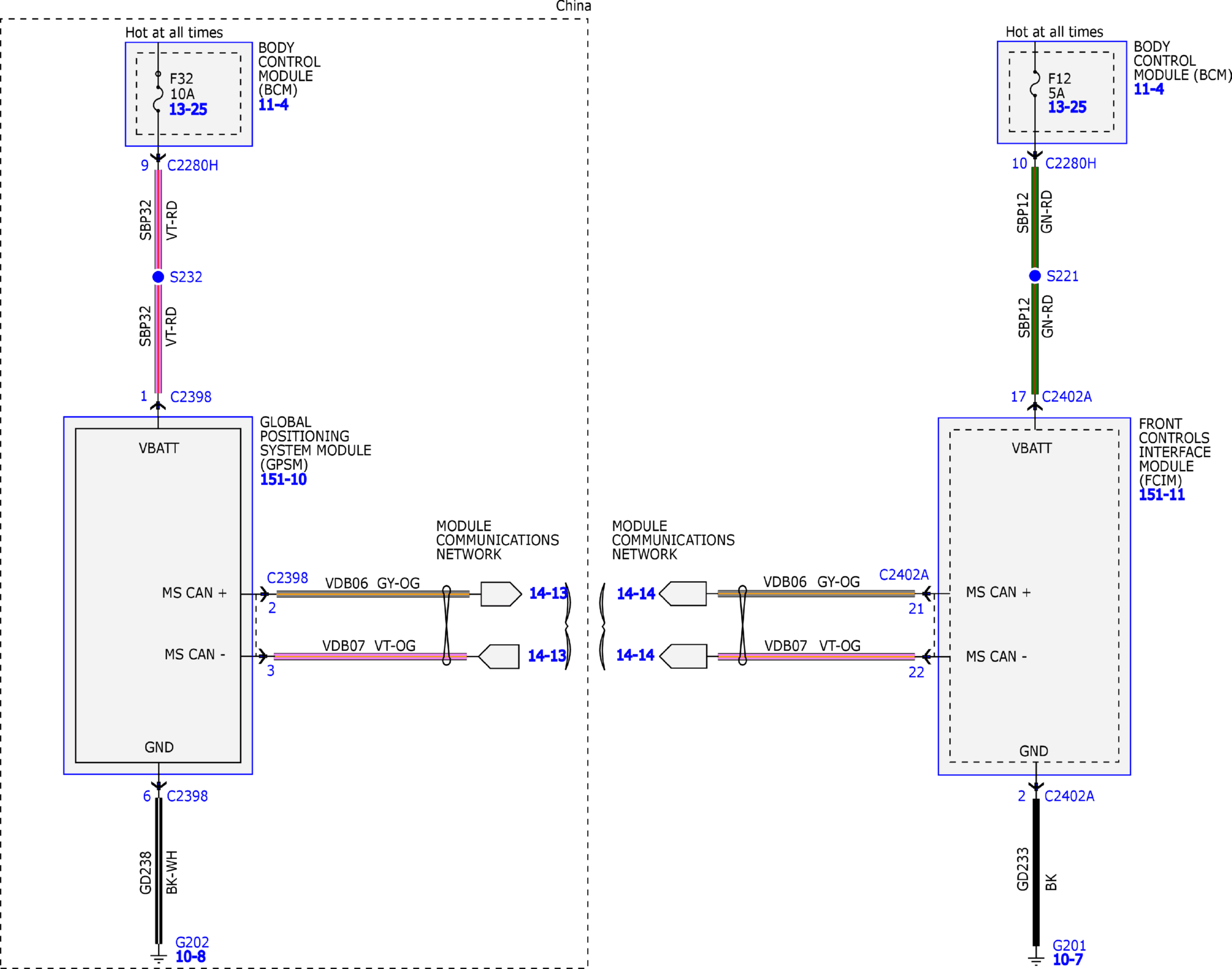Select connector C2398 at pin 1
Viewport: 1232px width, 969px height.
191,397
